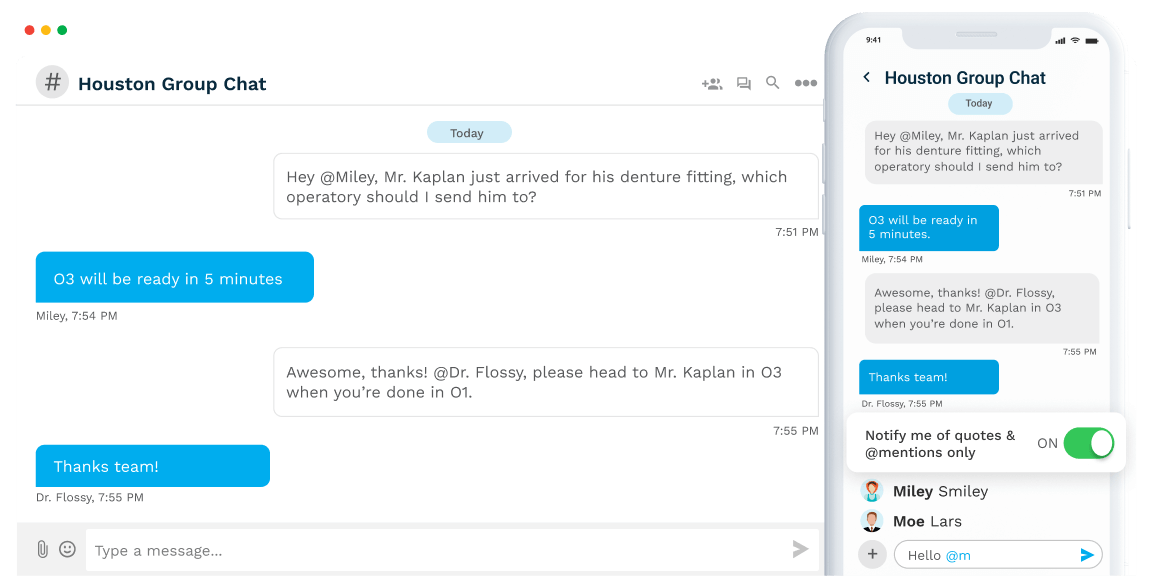
Task: Click the desktop send arrow icon
Action: (800, 549)
